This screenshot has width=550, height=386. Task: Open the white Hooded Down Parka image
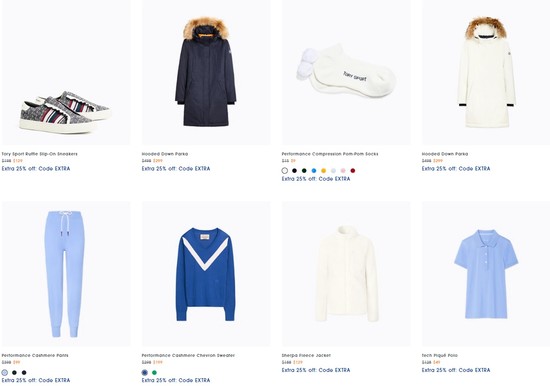[486, 72]
